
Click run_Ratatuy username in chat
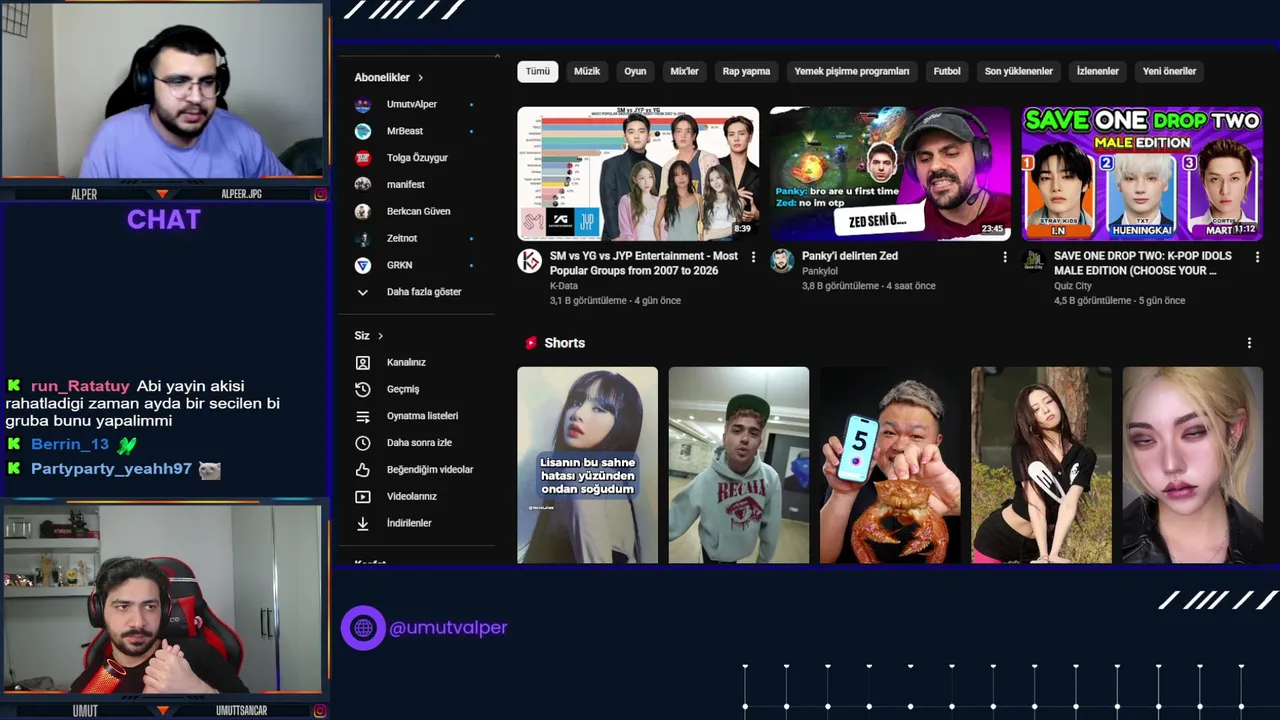[x=80, y=386]
